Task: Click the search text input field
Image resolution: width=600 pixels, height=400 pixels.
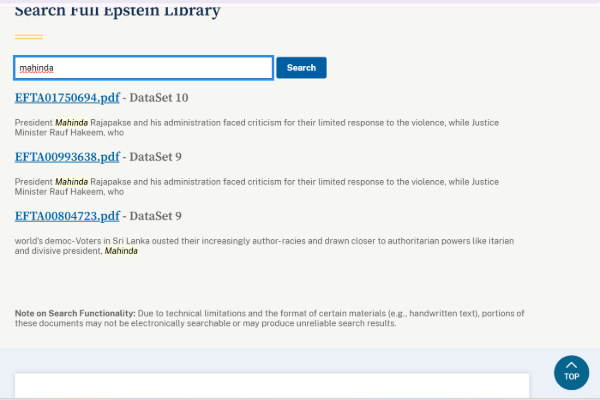Action: point(143,68)
